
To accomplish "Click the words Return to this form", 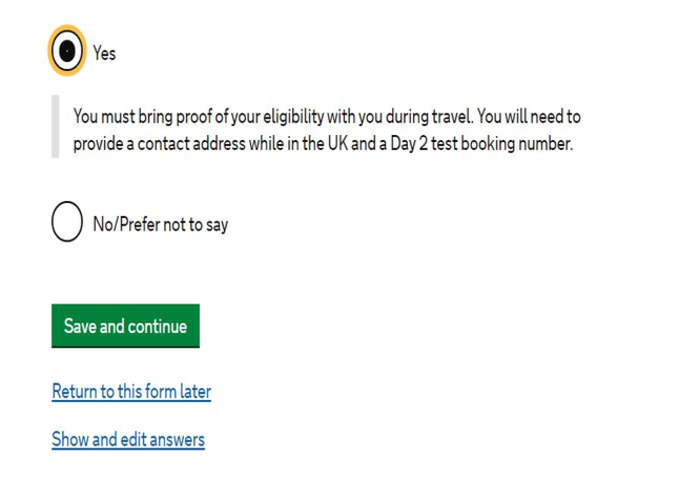I will pyautogui.click(x=112, y=391).
